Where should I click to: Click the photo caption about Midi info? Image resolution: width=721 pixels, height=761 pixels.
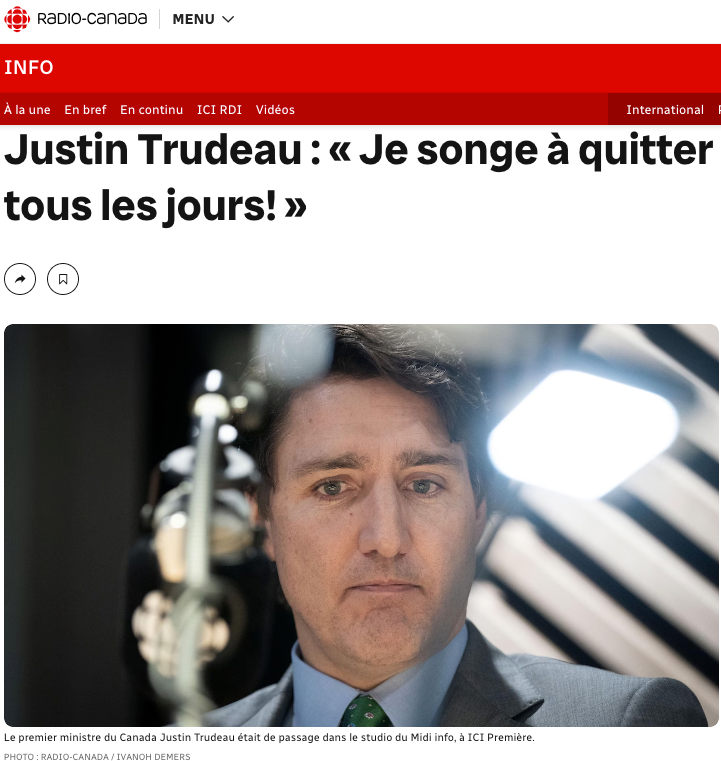coord(269,737)
